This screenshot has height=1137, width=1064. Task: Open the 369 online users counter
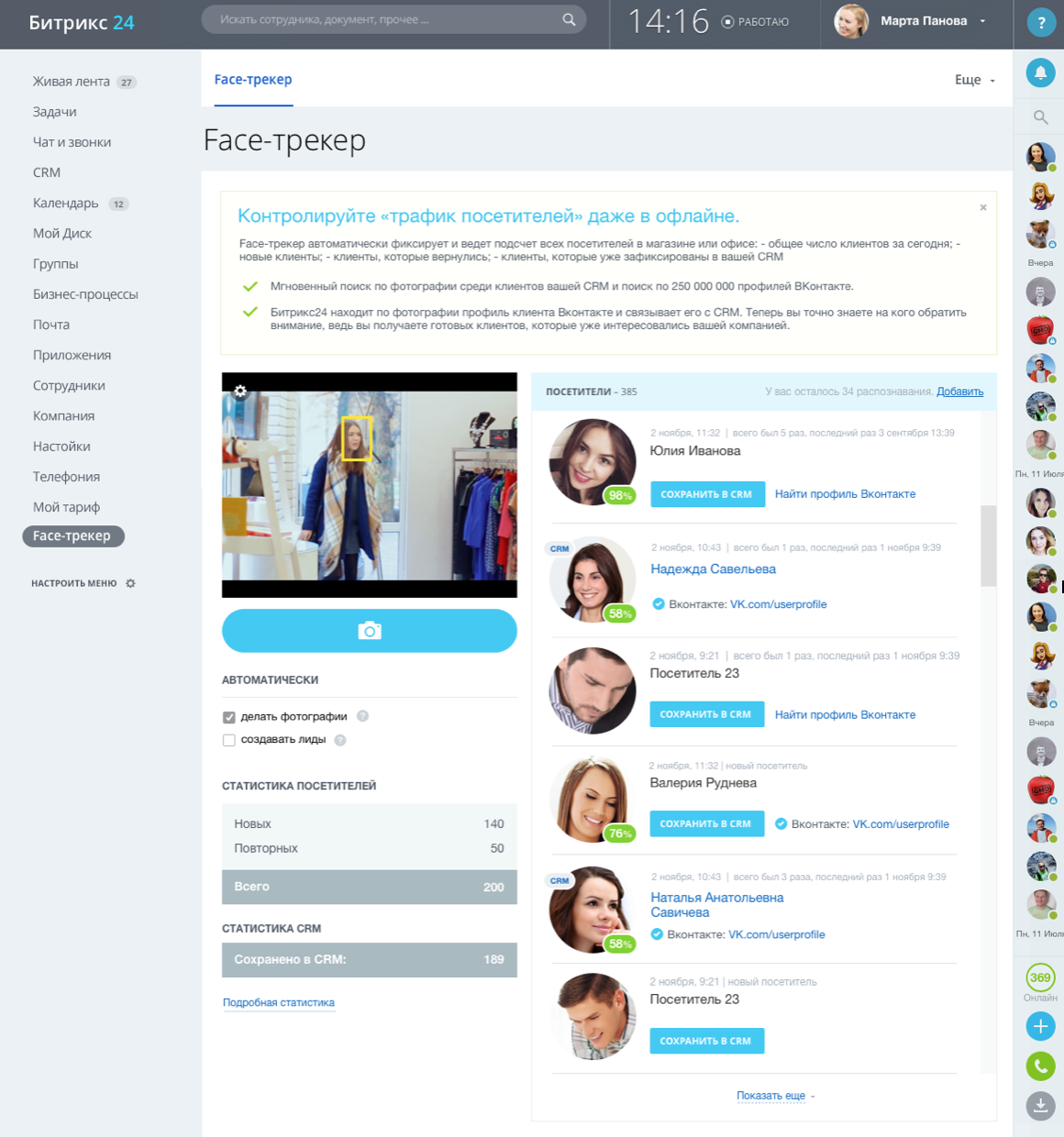click(1040, 977)
